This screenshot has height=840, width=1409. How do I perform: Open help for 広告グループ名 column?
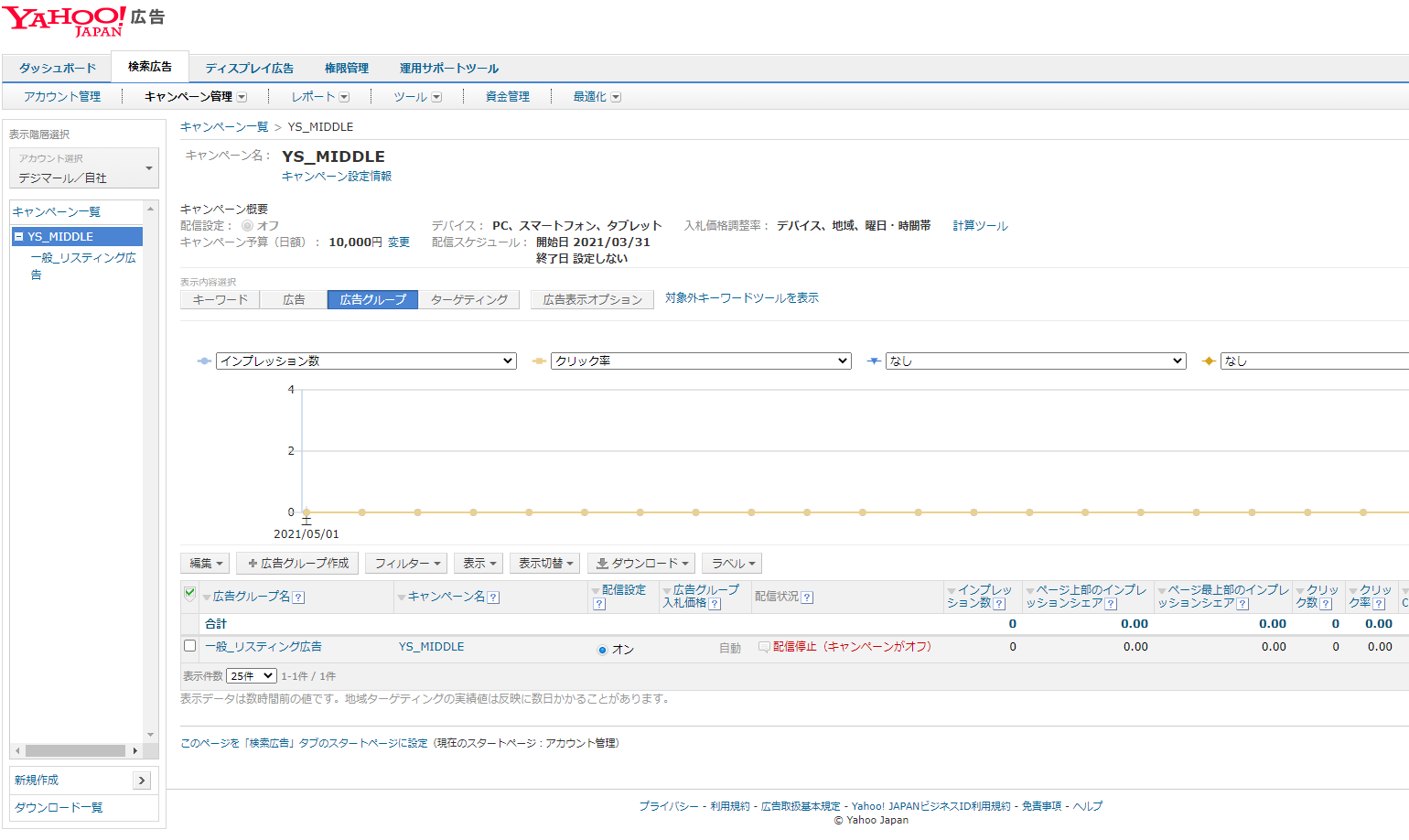click(x=298, y=598)
